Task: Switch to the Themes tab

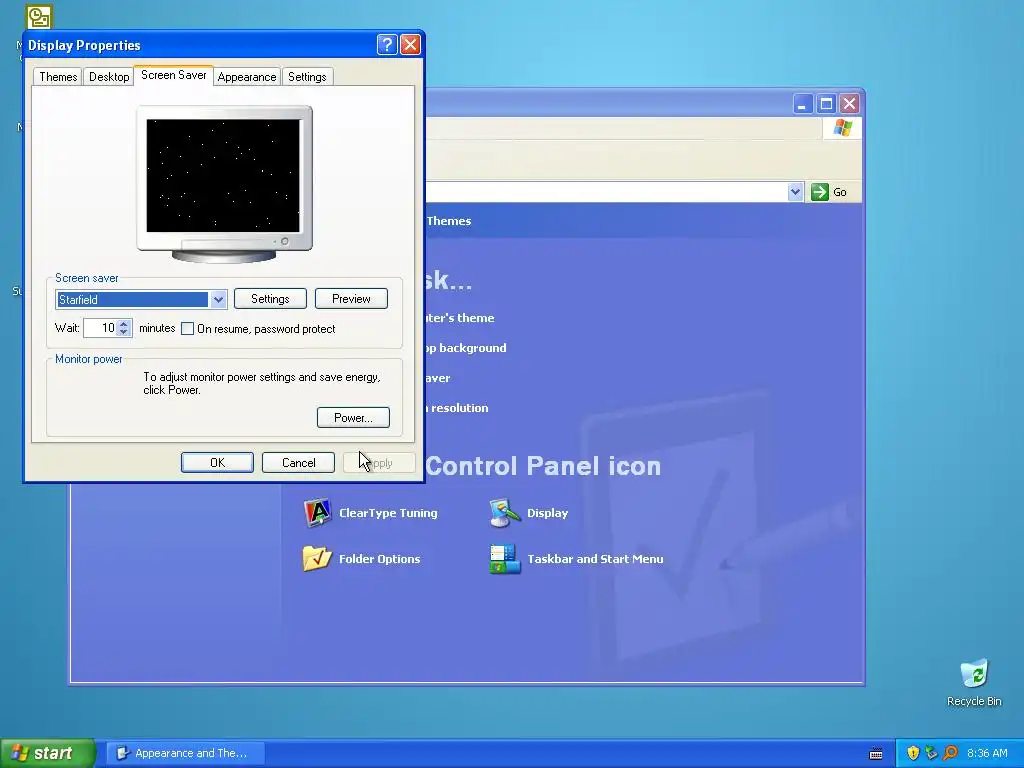Action: tap(58, 76)
